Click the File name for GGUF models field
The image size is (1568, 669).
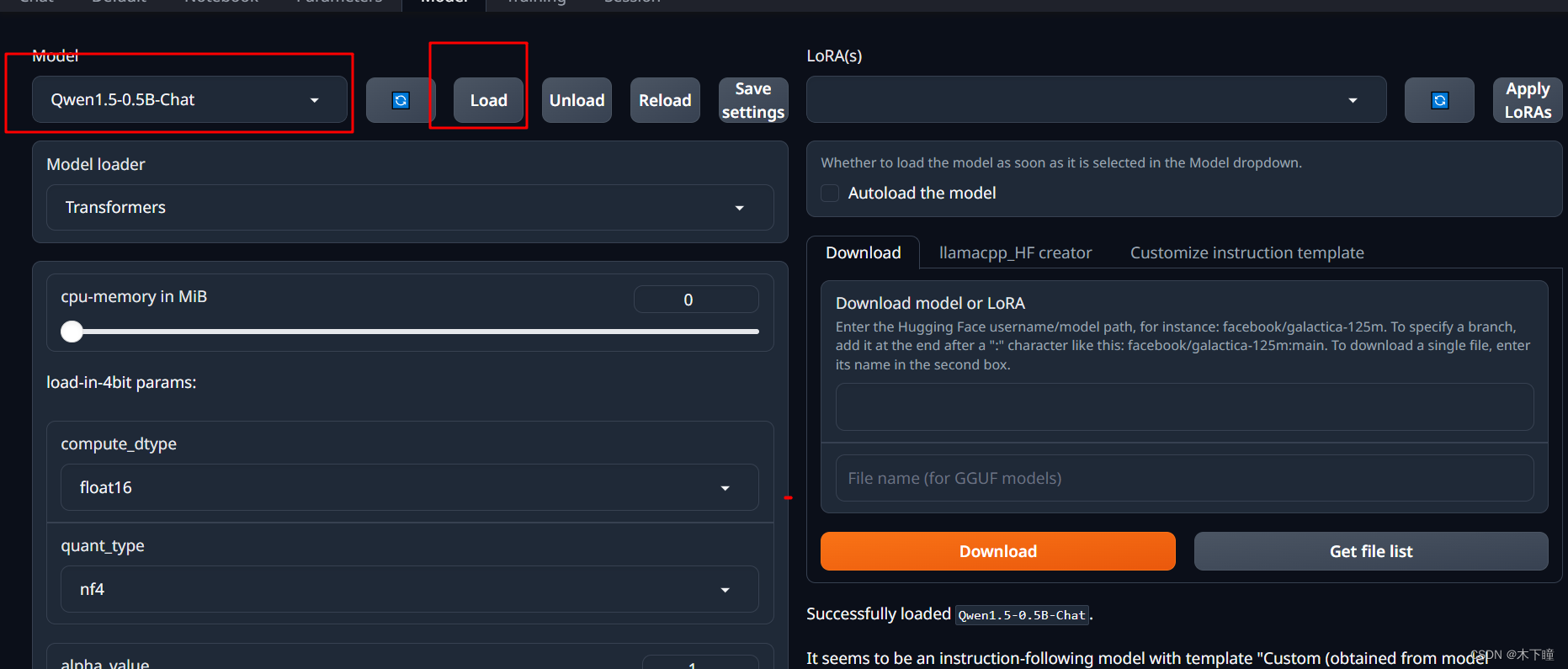click(1184, 478)
